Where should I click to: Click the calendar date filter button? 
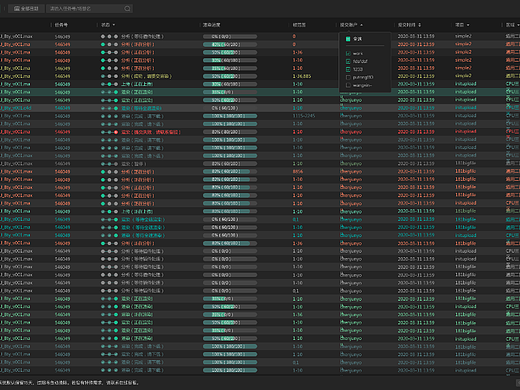click(26, 9)
